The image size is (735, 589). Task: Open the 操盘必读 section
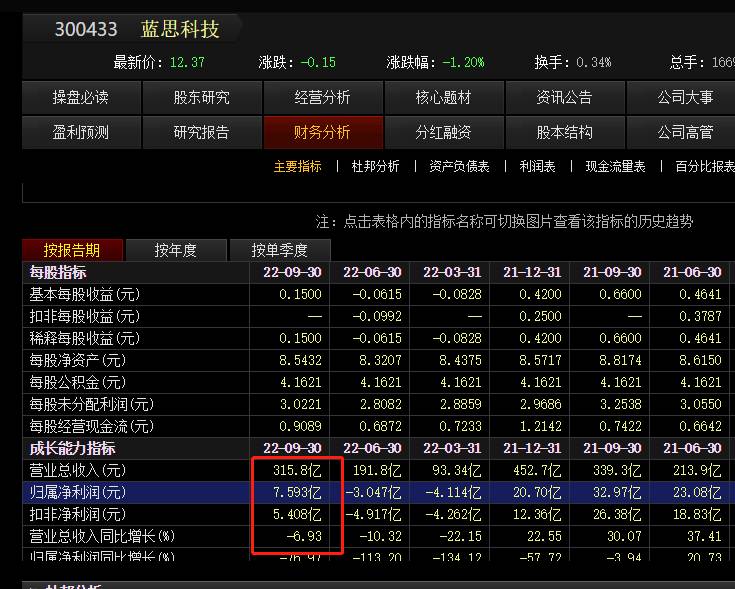point(81,97)
